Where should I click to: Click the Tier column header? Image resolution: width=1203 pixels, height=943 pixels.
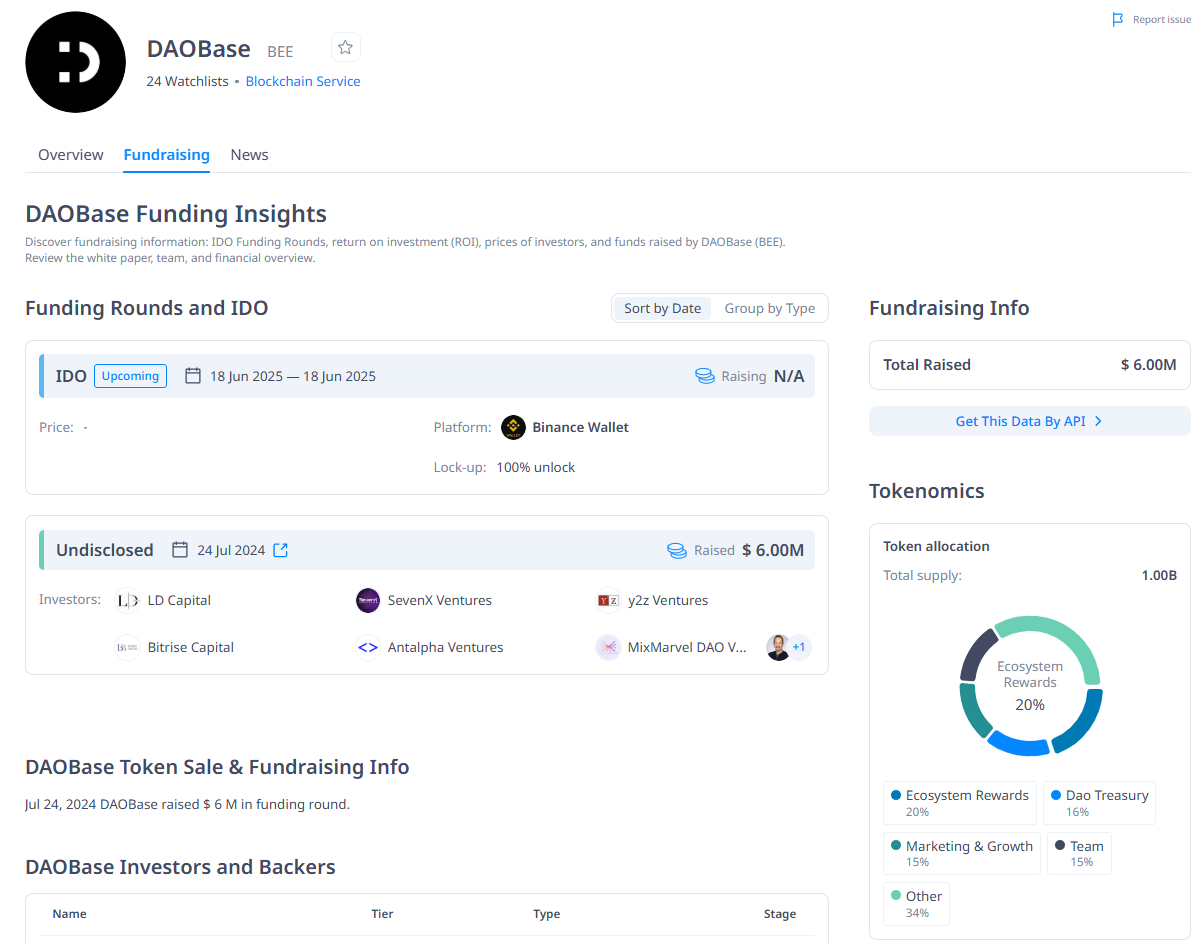(x=382, y=914)
